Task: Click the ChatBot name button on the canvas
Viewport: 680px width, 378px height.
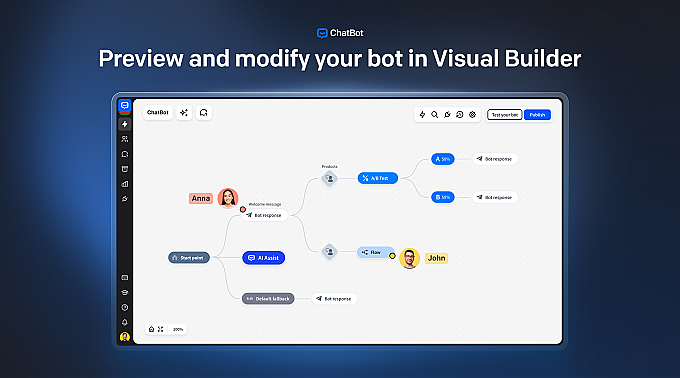Action: [x=157, y=113]
